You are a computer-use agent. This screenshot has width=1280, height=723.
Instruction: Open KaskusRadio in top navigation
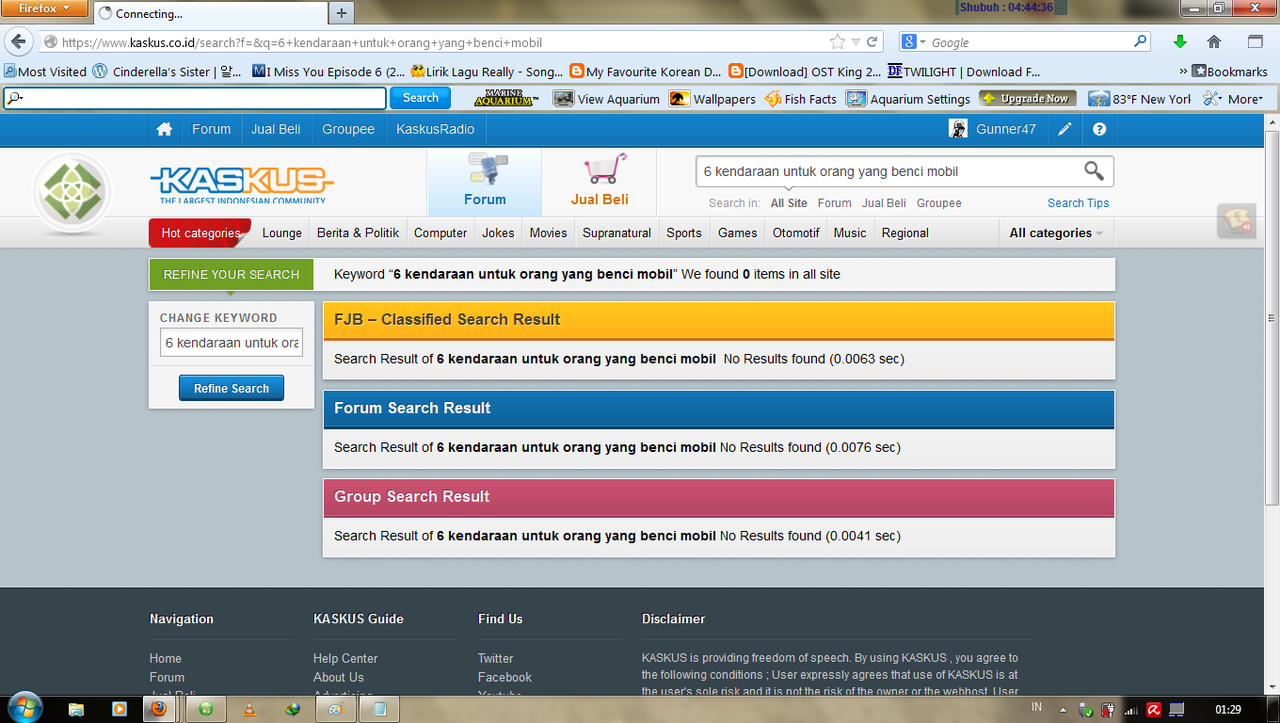pyautogui.click(x=435, y=129)
